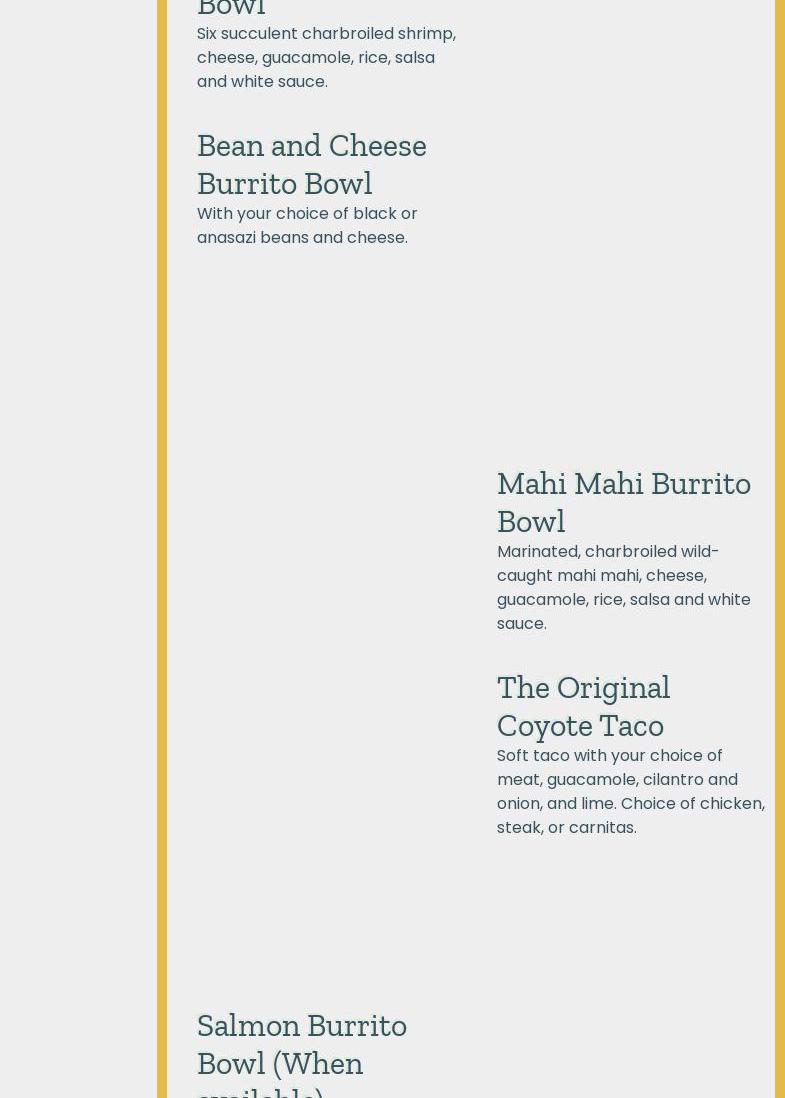
Task: Click the Salmon Burrito Bowl heading
Action: click(x=301, y=1044)
